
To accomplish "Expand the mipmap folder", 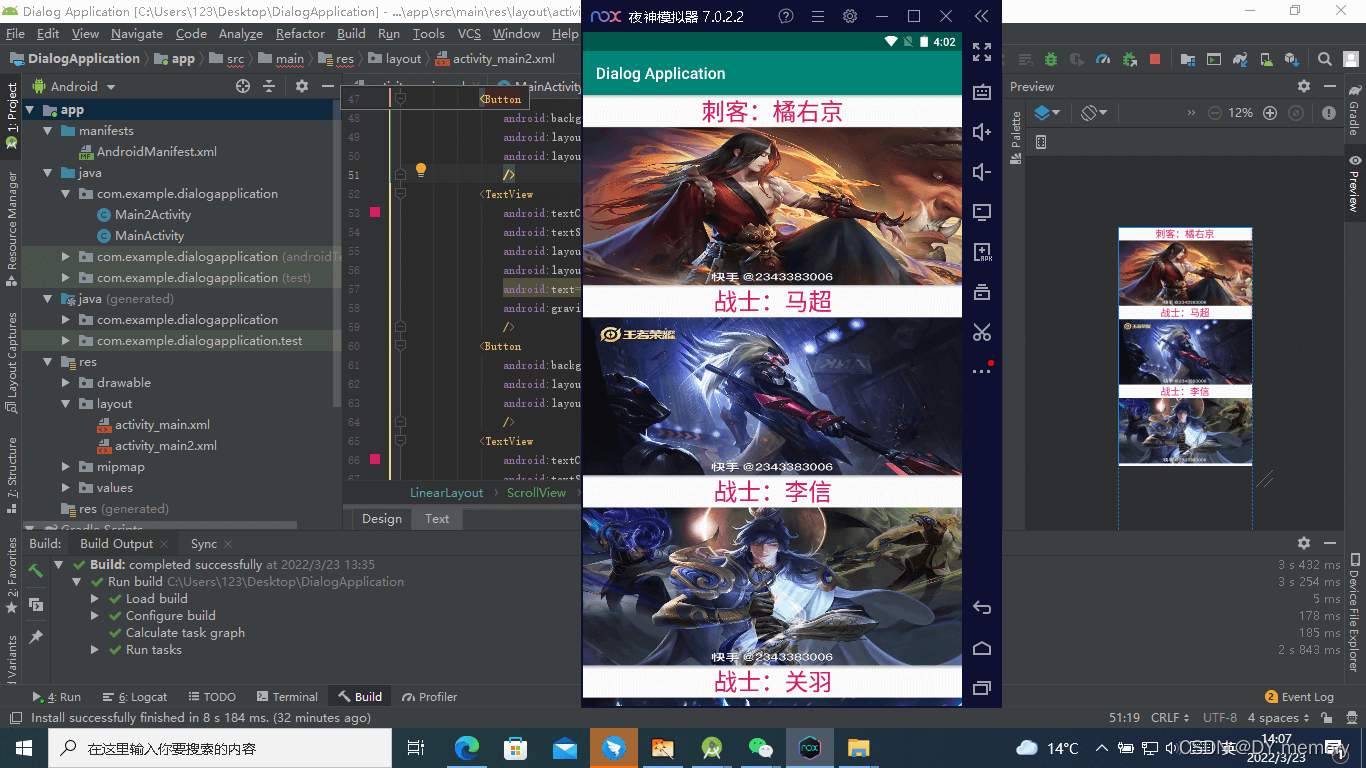I will click(66, 467).
